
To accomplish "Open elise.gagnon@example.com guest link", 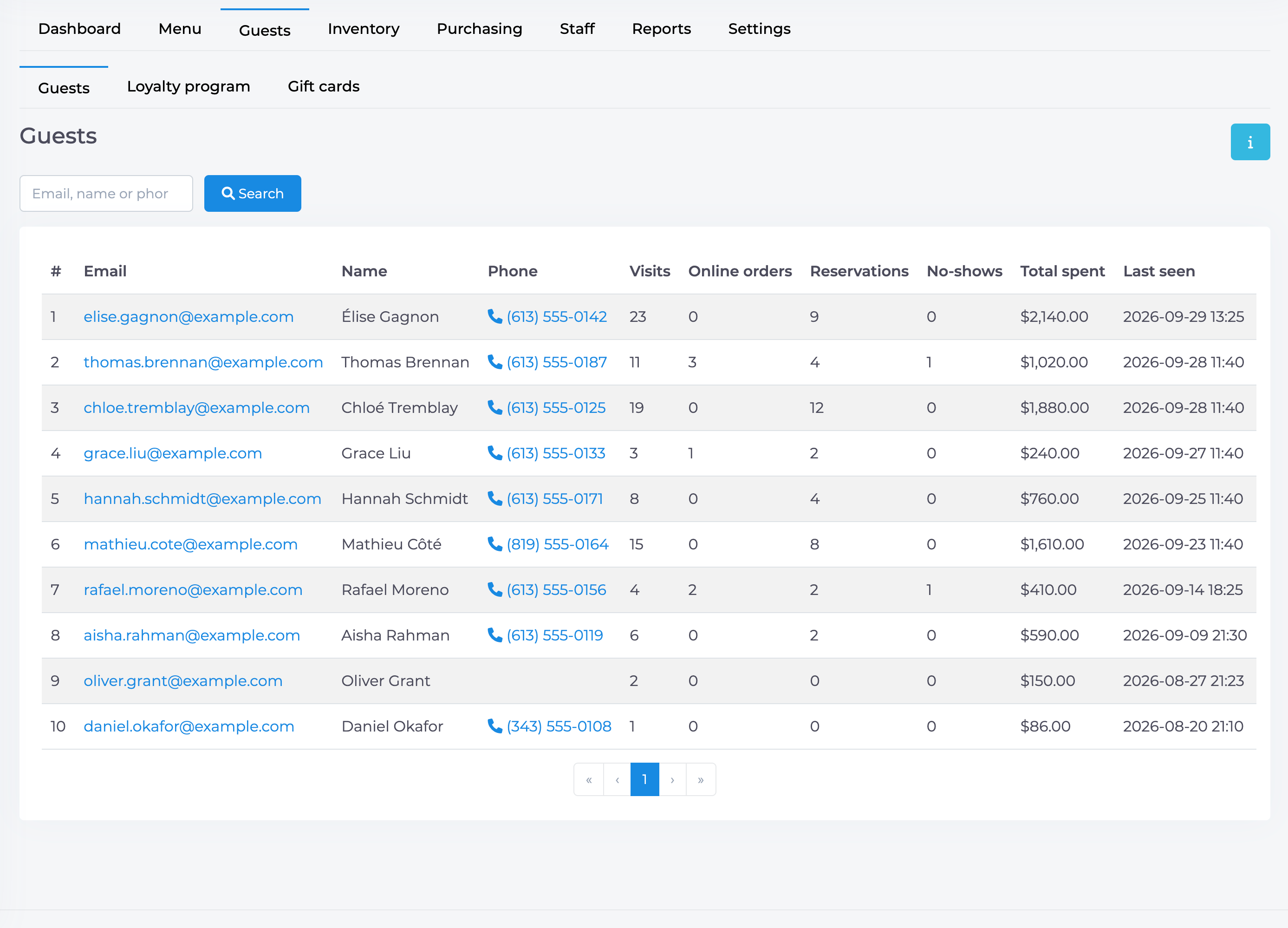I will (189, 316).
